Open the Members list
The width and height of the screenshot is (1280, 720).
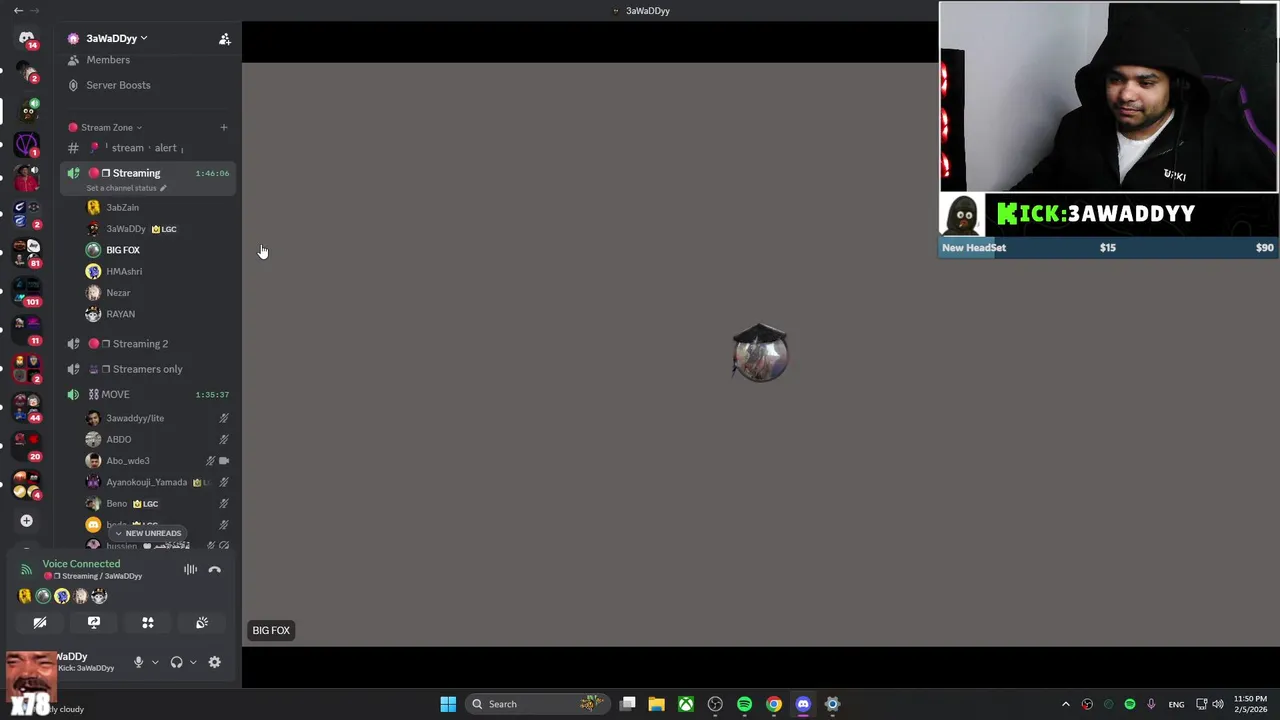point(108,60)
